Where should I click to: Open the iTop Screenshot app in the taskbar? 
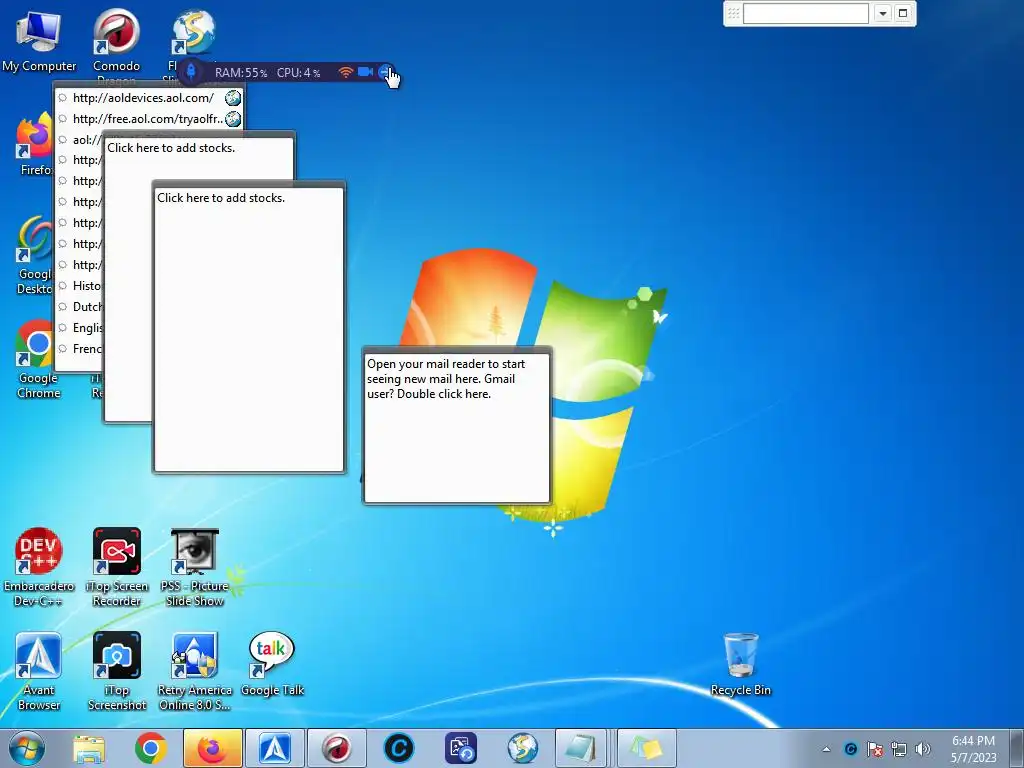click(x=461, y=748)
